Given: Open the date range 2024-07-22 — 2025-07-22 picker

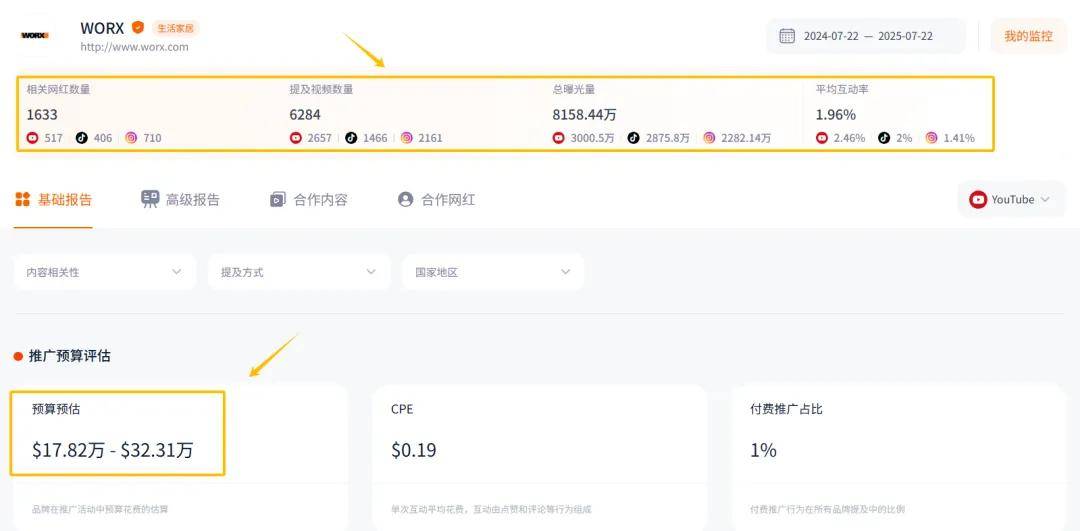Looking at the screenshot, I should [866, 36].
